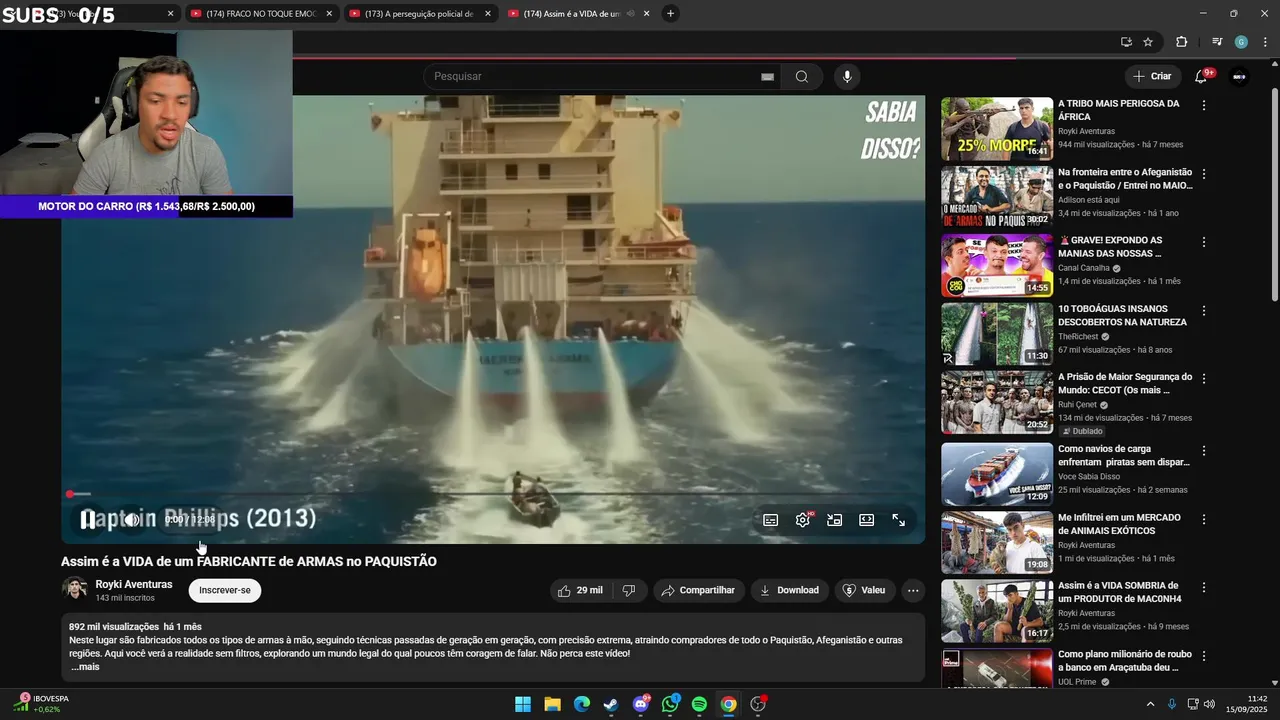Viewport: 1280px width, 720px height.
Task: Open the on-screen keyboard icon in search
Action: tap(768, 77)
